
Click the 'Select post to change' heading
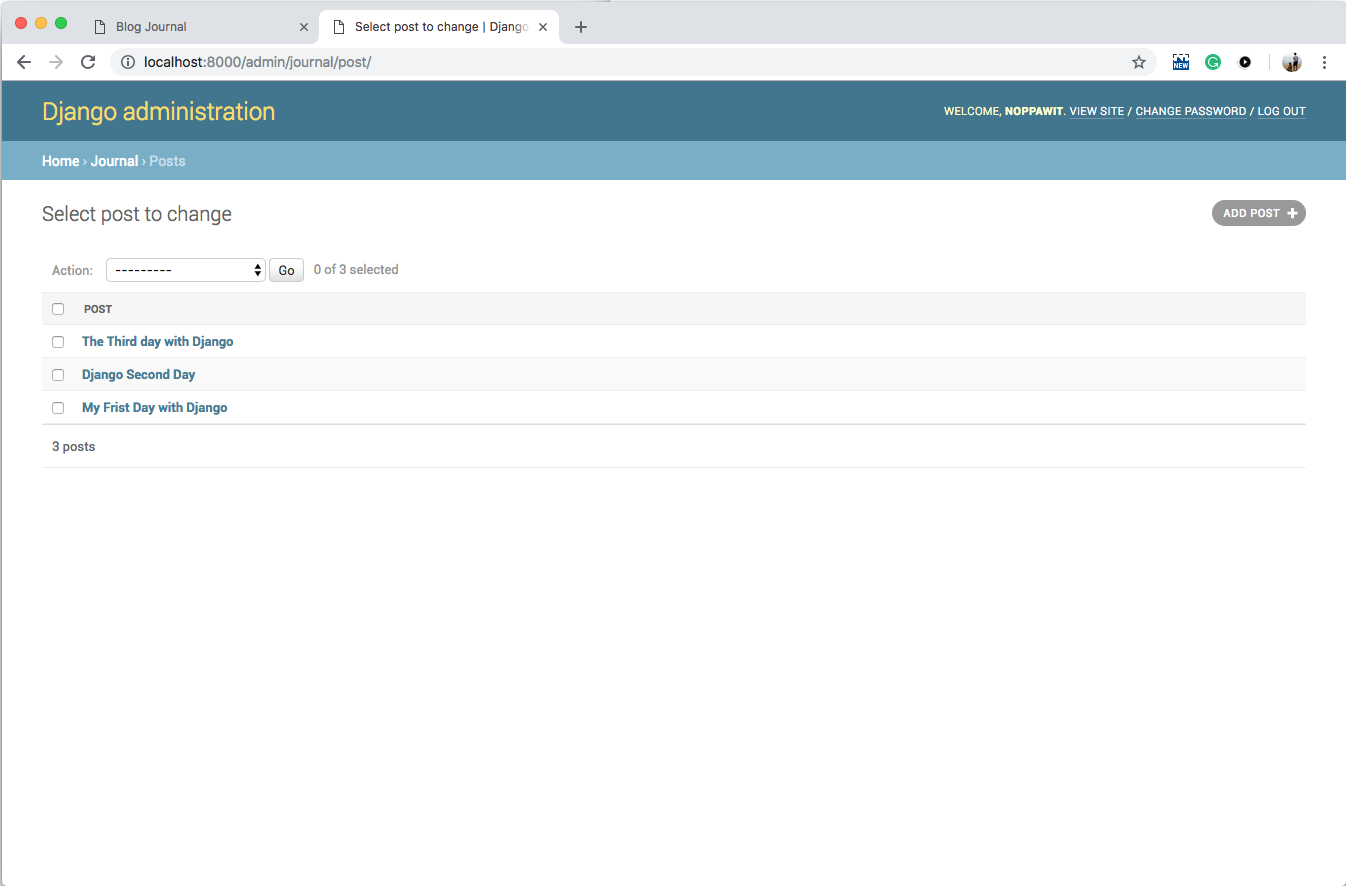137,214
